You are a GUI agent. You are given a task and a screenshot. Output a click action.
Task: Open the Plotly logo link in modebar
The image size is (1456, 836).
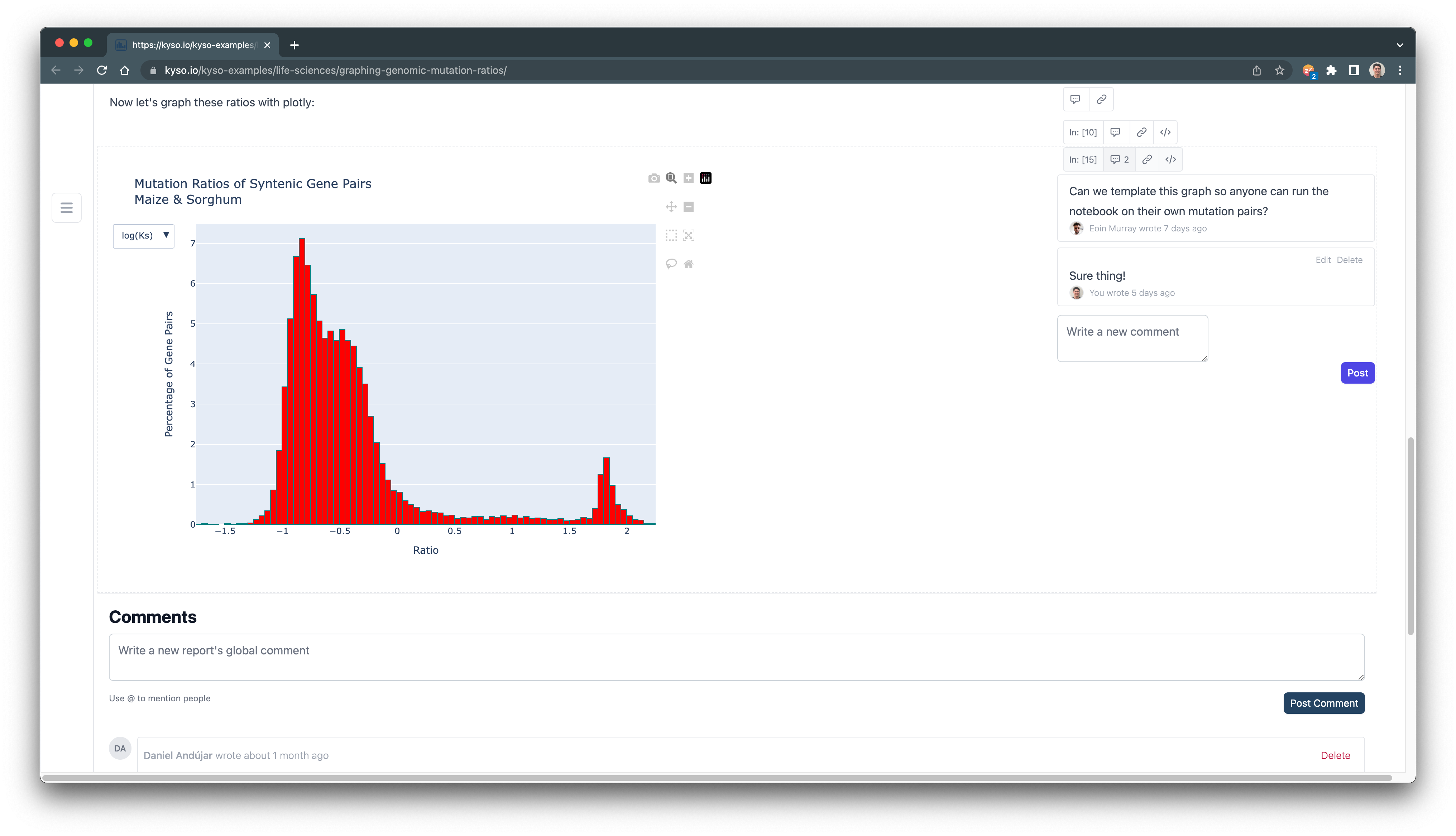(x=706, y=178)
